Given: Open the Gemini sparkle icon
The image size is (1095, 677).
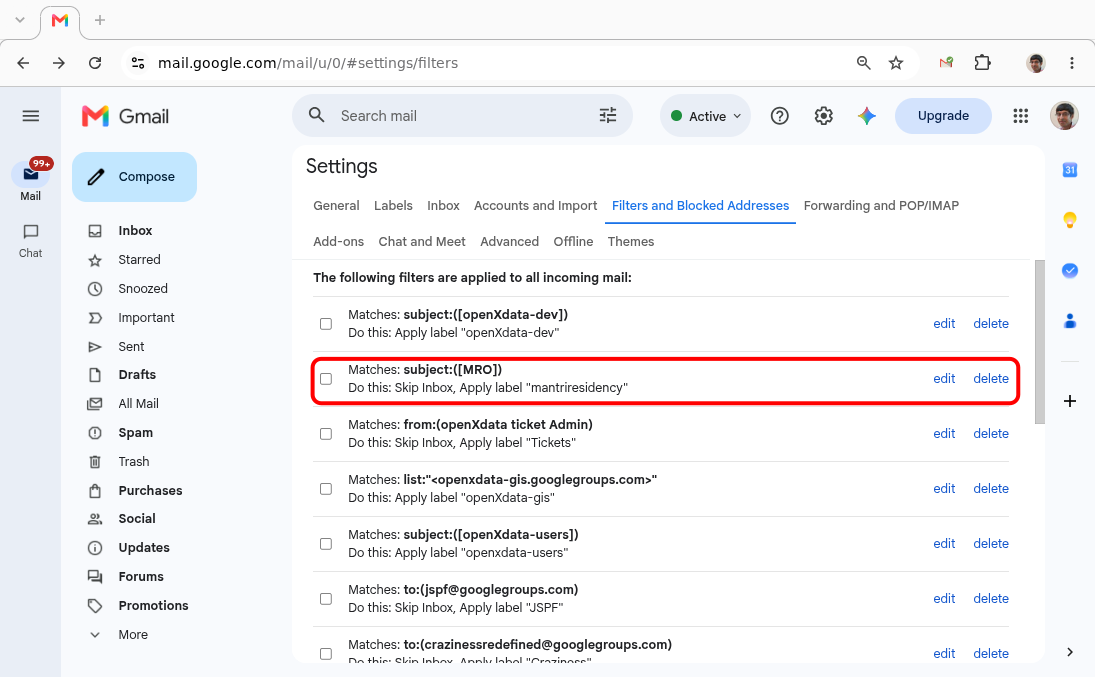Looking at the screenshot, I should 867,116.
